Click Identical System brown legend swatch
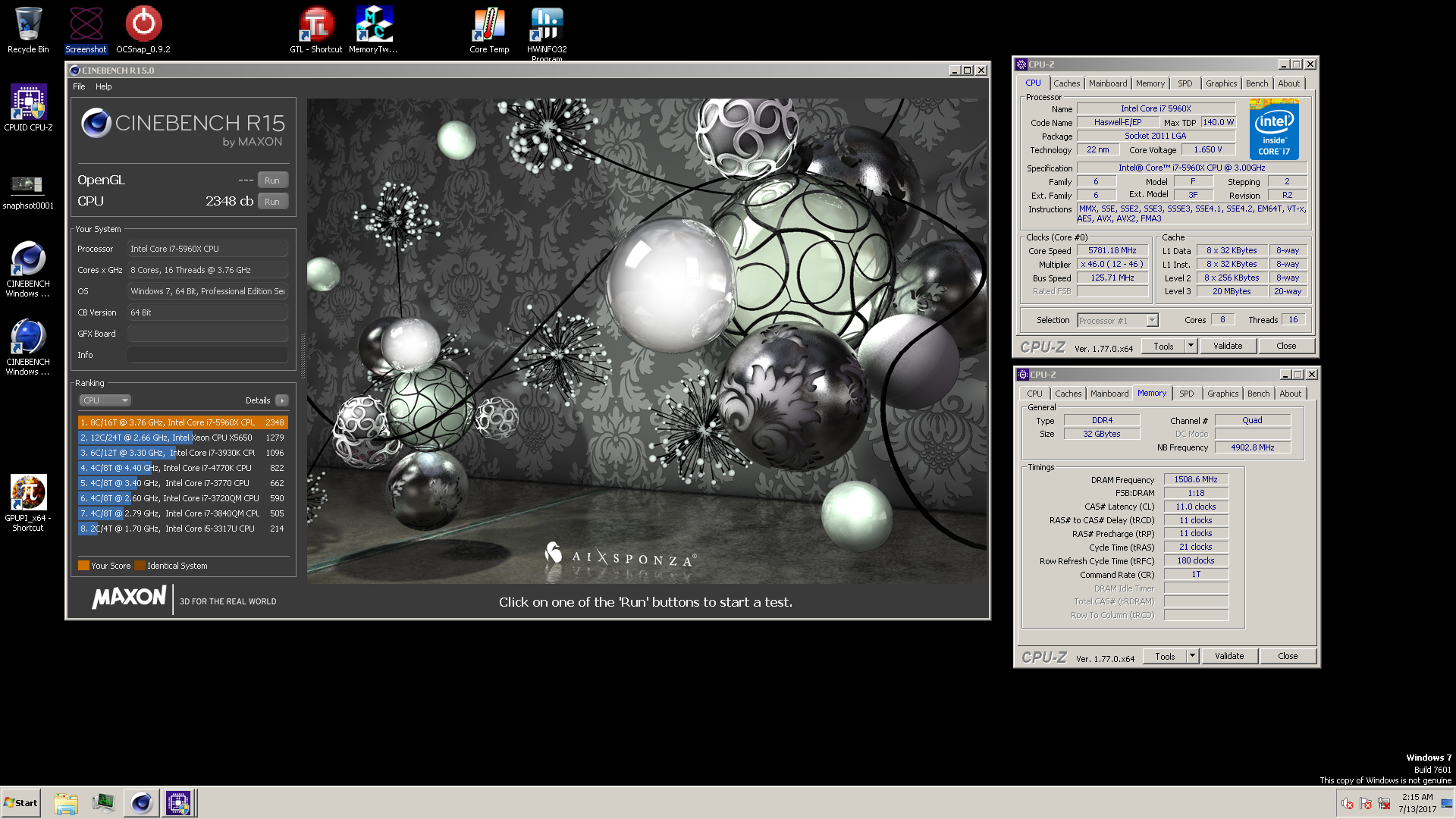Viewport: 1456px width, 819px height. [140, 566]
